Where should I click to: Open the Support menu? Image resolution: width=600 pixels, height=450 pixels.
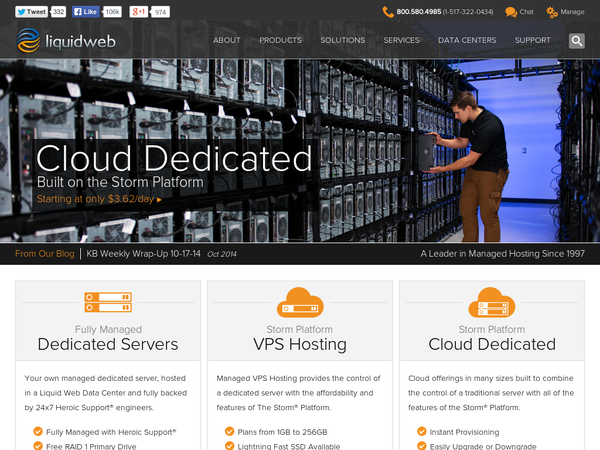click(532, 40)
